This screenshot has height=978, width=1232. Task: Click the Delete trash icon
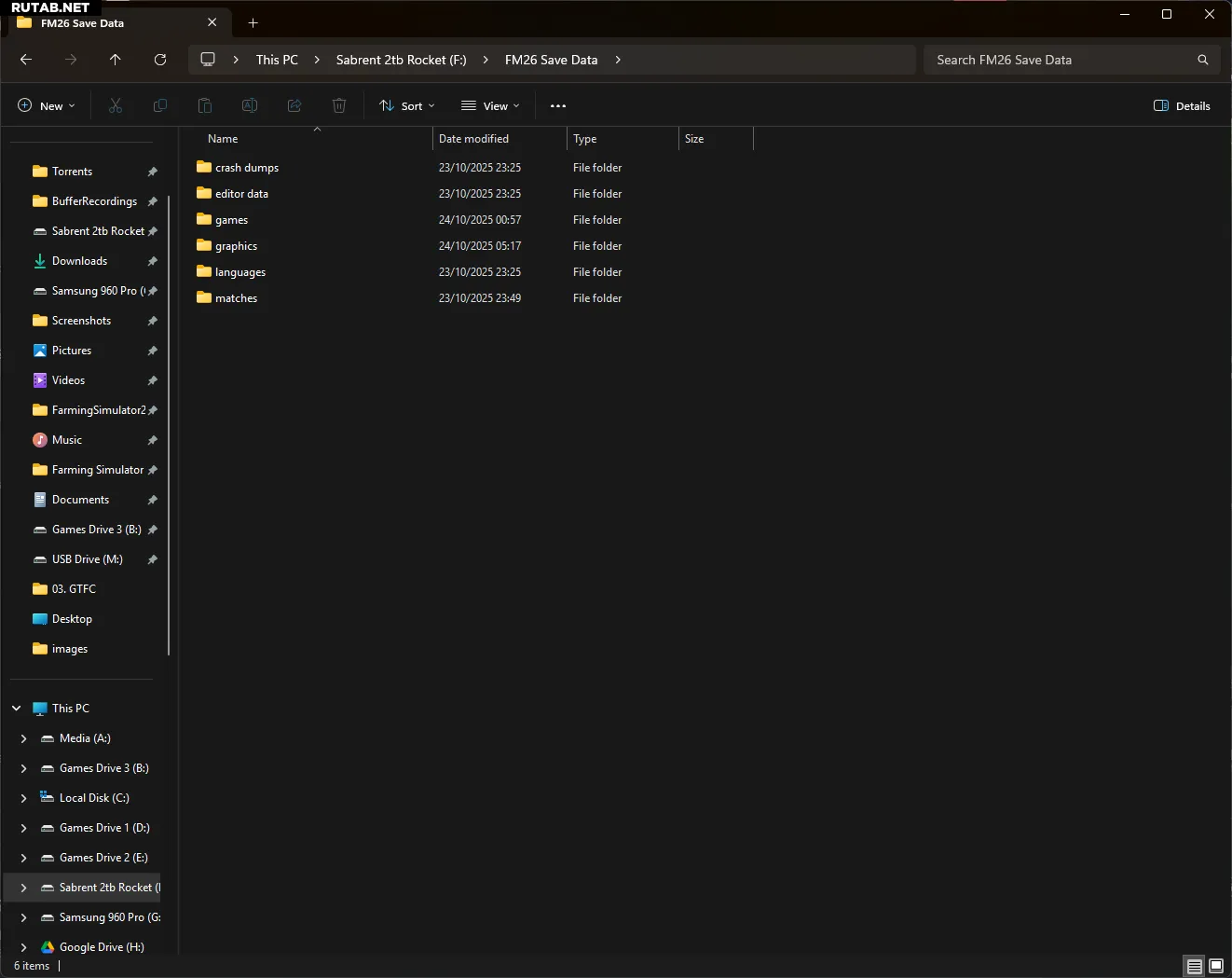pos(339,106)
